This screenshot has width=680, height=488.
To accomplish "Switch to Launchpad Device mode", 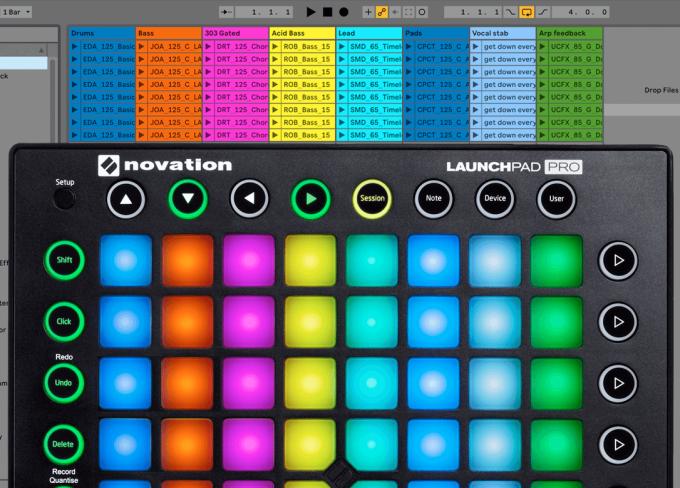I will pos(495,199).
